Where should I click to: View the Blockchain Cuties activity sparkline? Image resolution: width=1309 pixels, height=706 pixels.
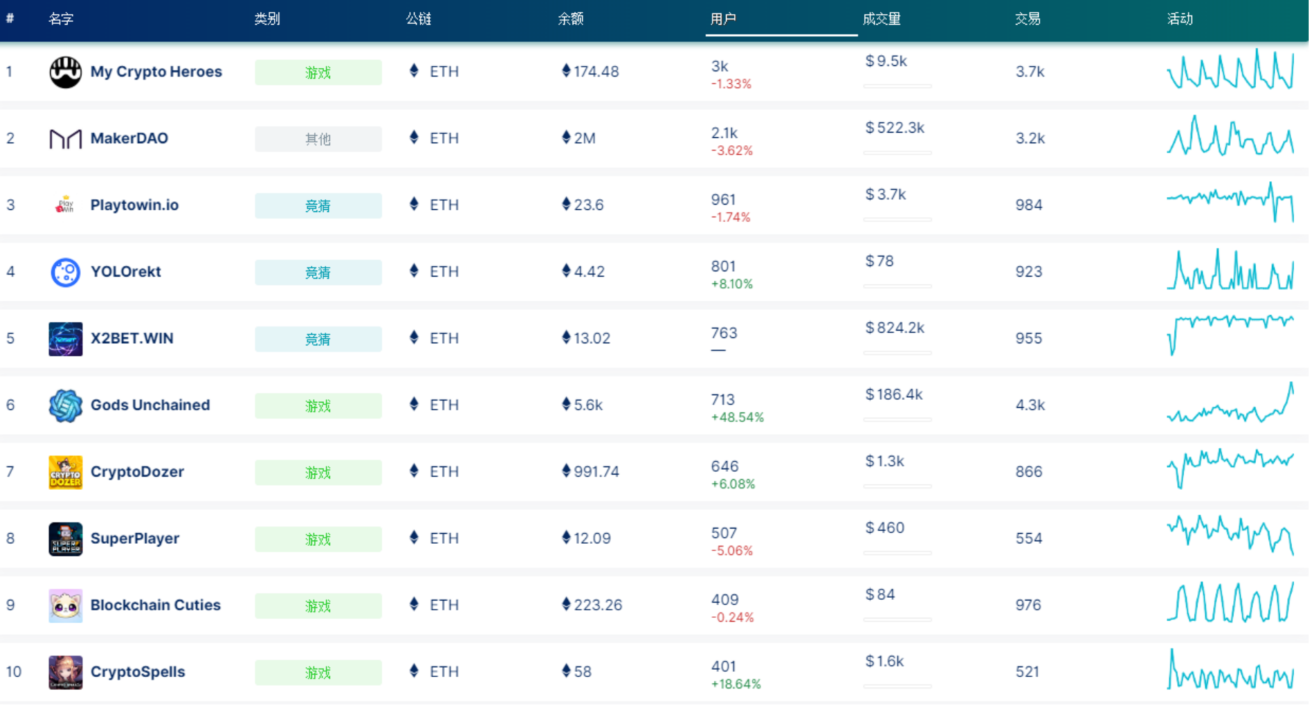(1230, 602)
